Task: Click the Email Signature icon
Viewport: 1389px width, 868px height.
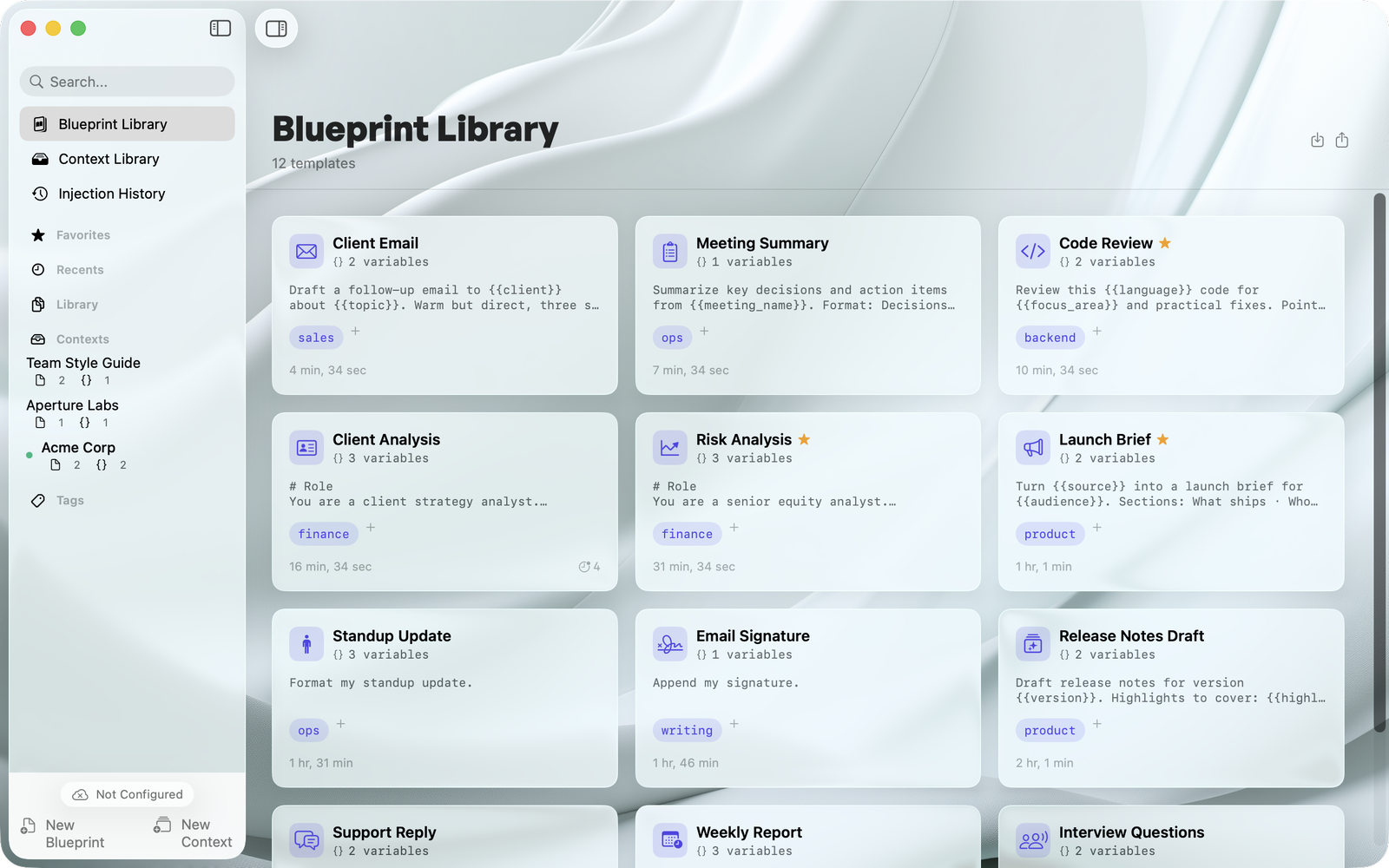Action: pyautogui.click(x=670, y=644)
